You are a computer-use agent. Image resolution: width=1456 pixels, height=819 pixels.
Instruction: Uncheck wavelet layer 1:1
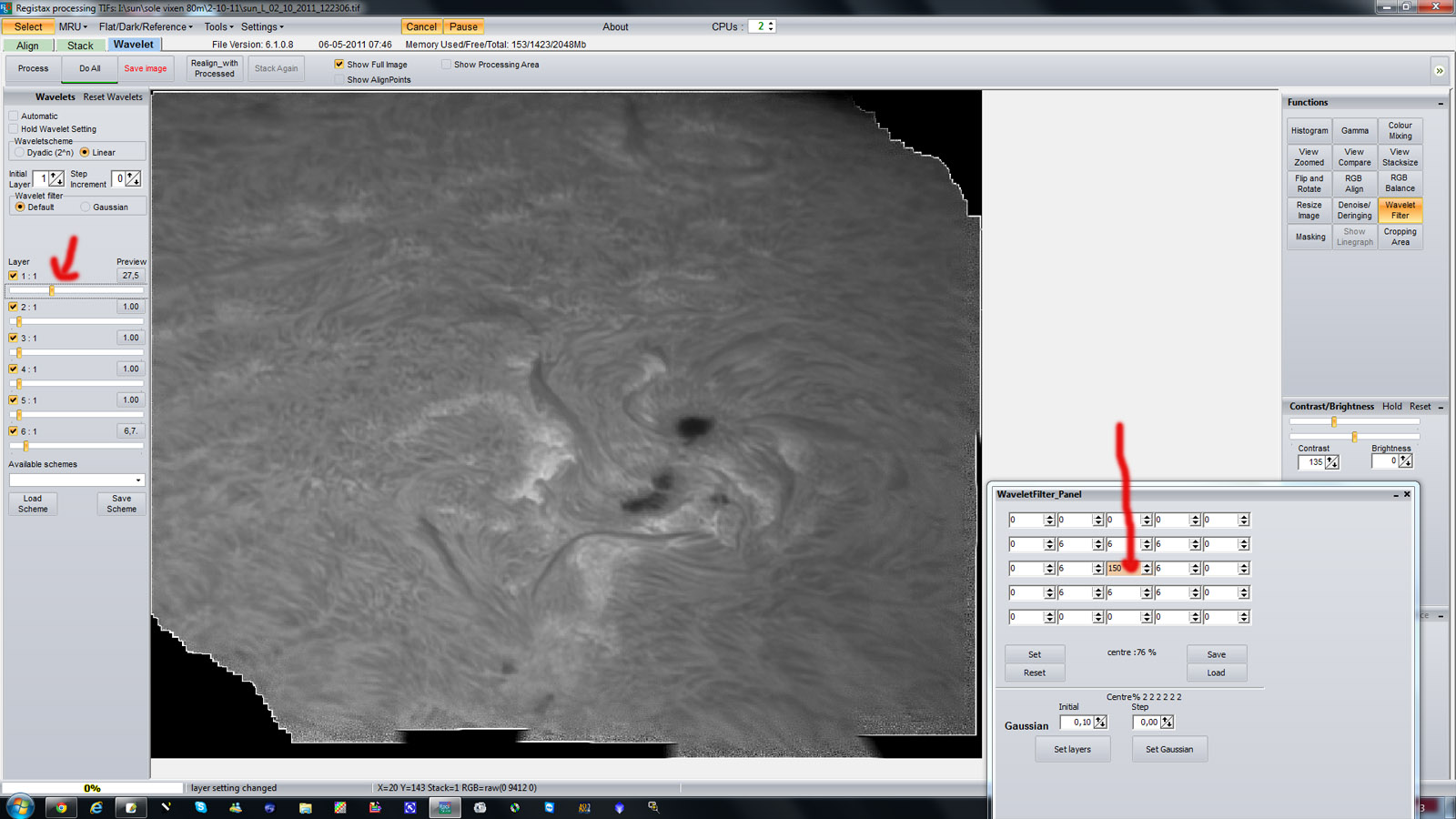[13, 276]
